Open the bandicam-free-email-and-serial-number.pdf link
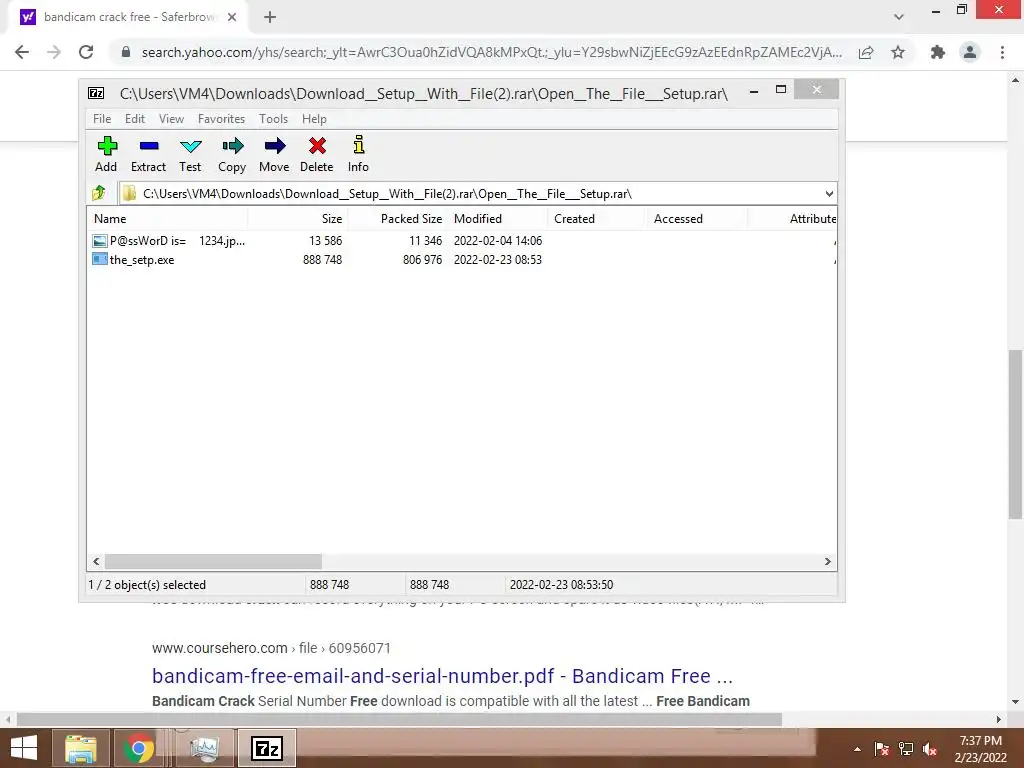The width and height of the screenshot is (1024, 768). coord(442,676)
